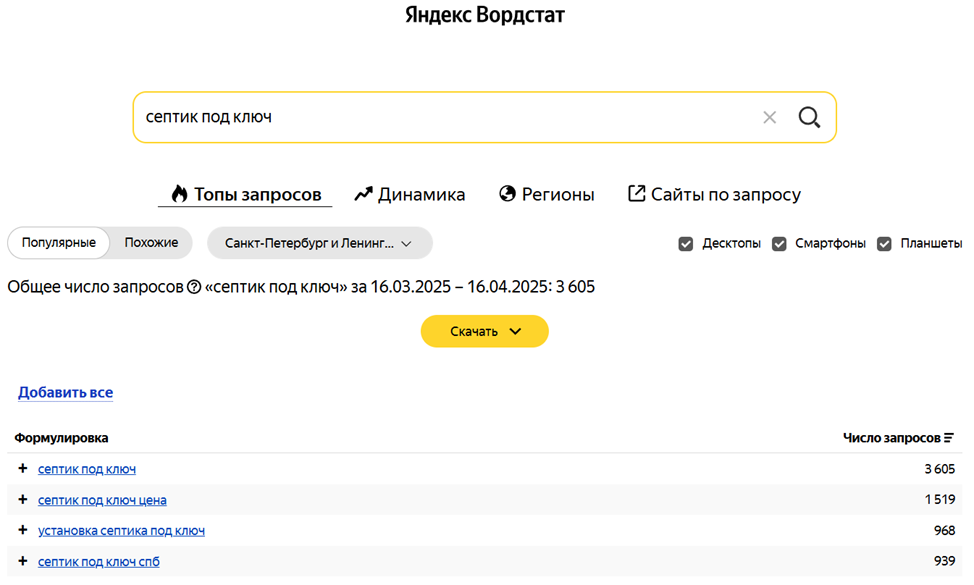Viewport: 974px width, 585px height.
Task: Click the question mark help icon
Action: [194, 287]
